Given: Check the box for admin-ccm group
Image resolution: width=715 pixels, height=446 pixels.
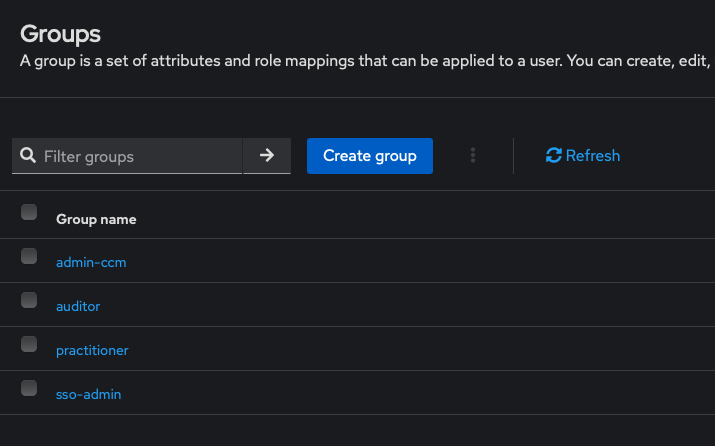Looking at the screenshot, I should (x=29, y=256).
